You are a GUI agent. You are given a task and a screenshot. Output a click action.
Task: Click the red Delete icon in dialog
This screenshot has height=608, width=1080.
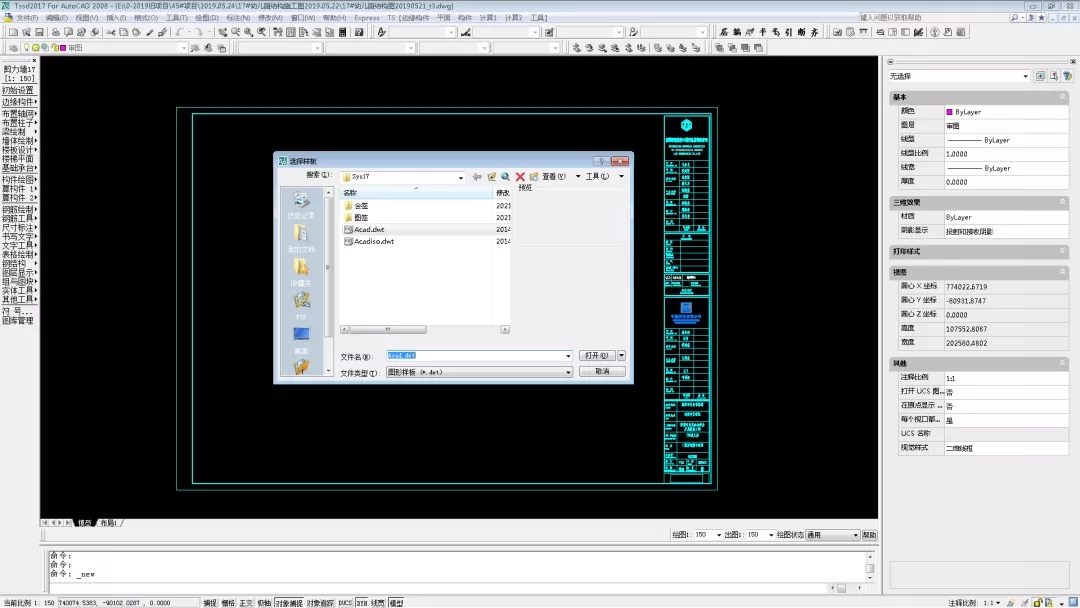pyautogui.click(x=520, y=177)
